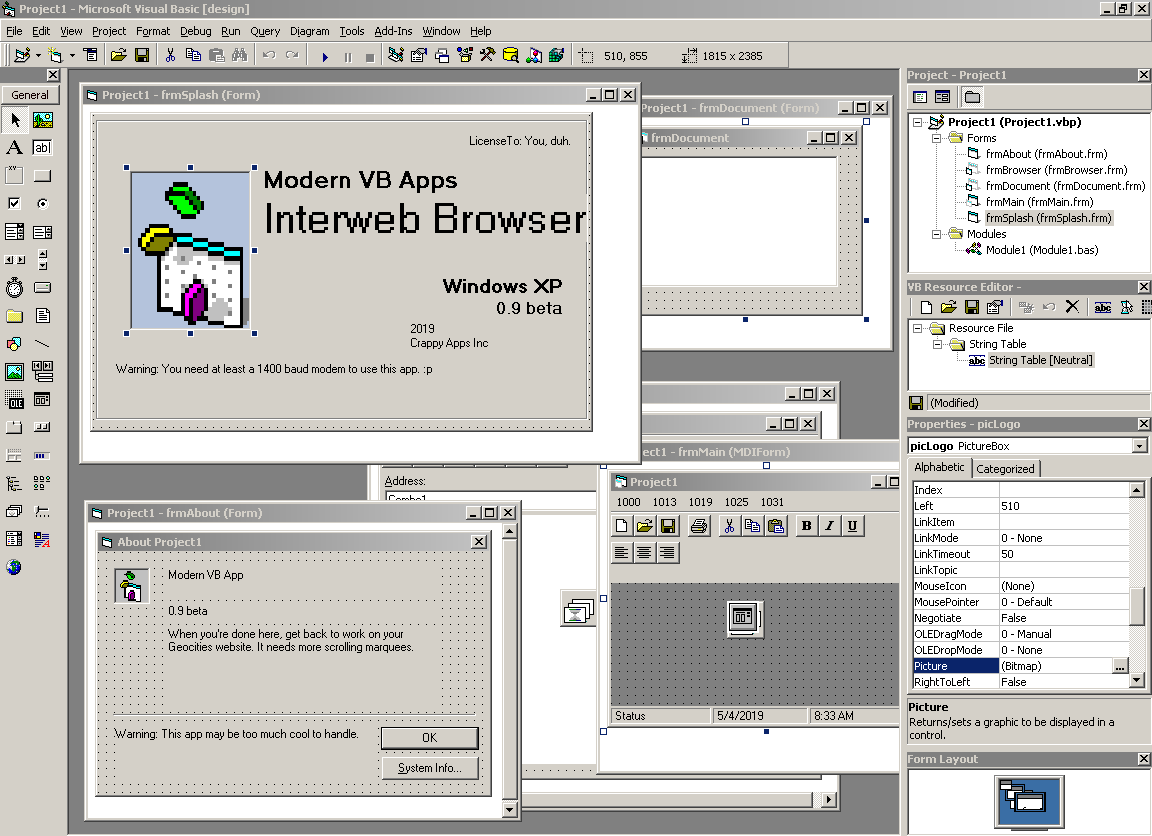Collapse the Forms folder in Project Explorer

click(x=937, y=138)
